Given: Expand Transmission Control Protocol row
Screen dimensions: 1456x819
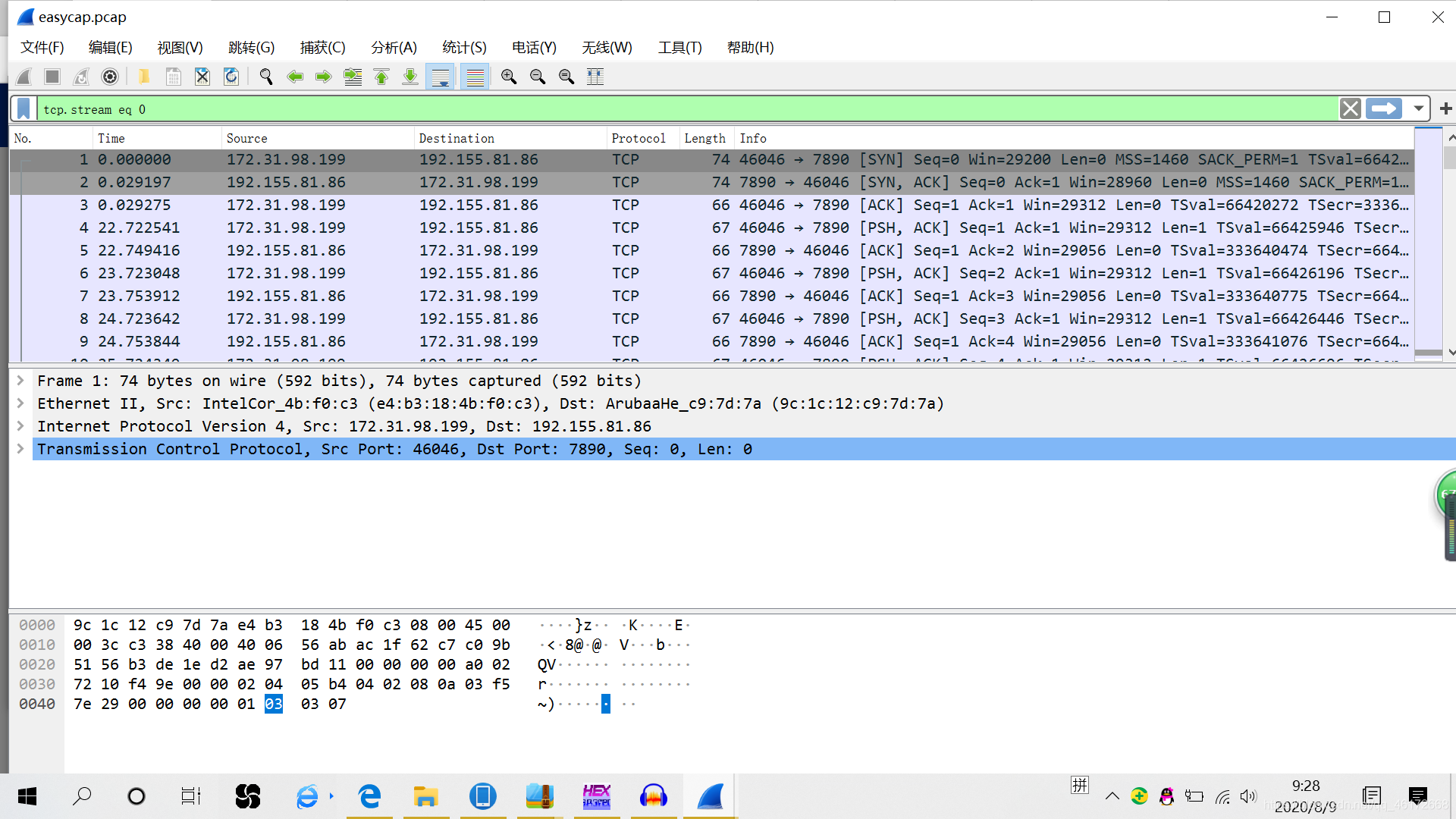Looking at the screenshot, I should click(x=20, y=449).
